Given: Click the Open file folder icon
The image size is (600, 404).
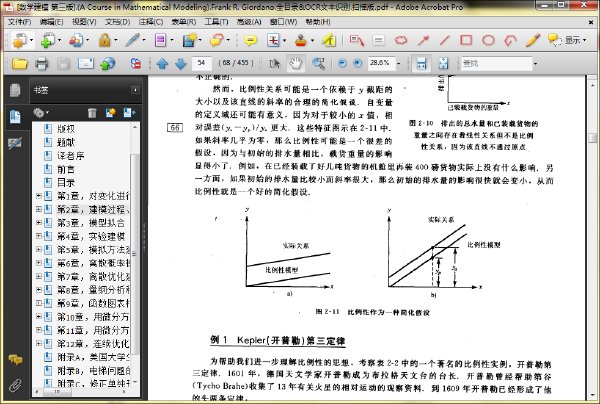Looking at the screenshot, I should click(x=19, y=63).
